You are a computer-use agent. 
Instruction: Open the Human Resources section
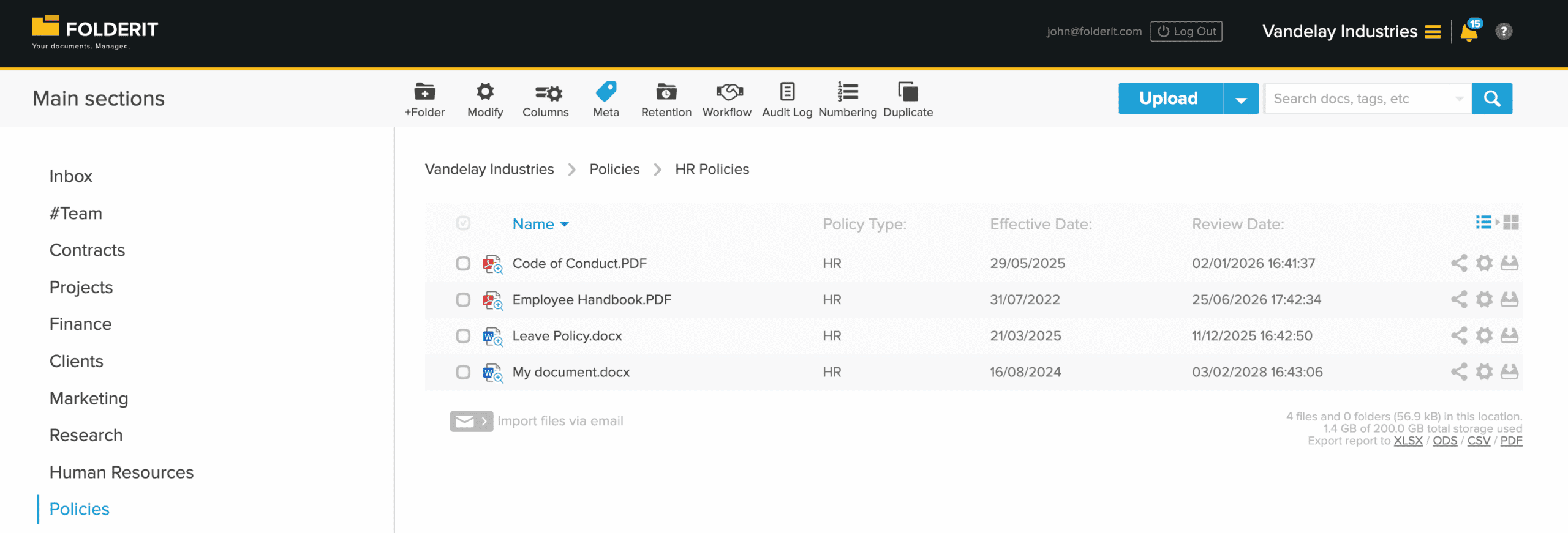click(121, 472)
